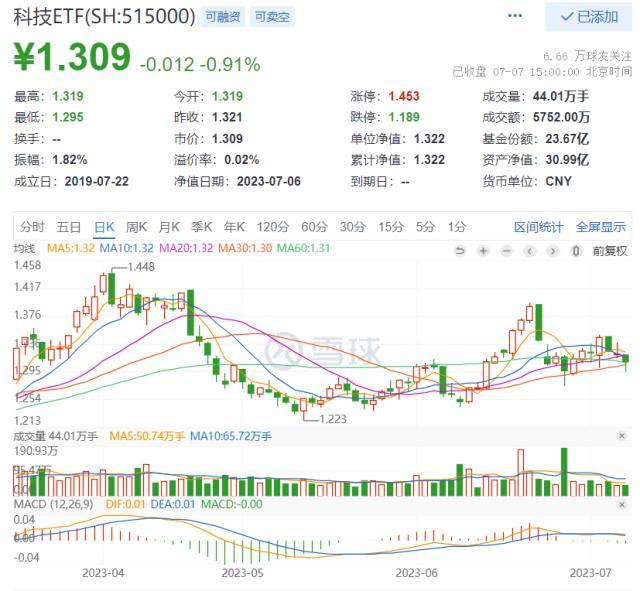Open the 前复权 adjustment dropdown
The height and width of the screenshot is (591, 640).
(610, 251)
